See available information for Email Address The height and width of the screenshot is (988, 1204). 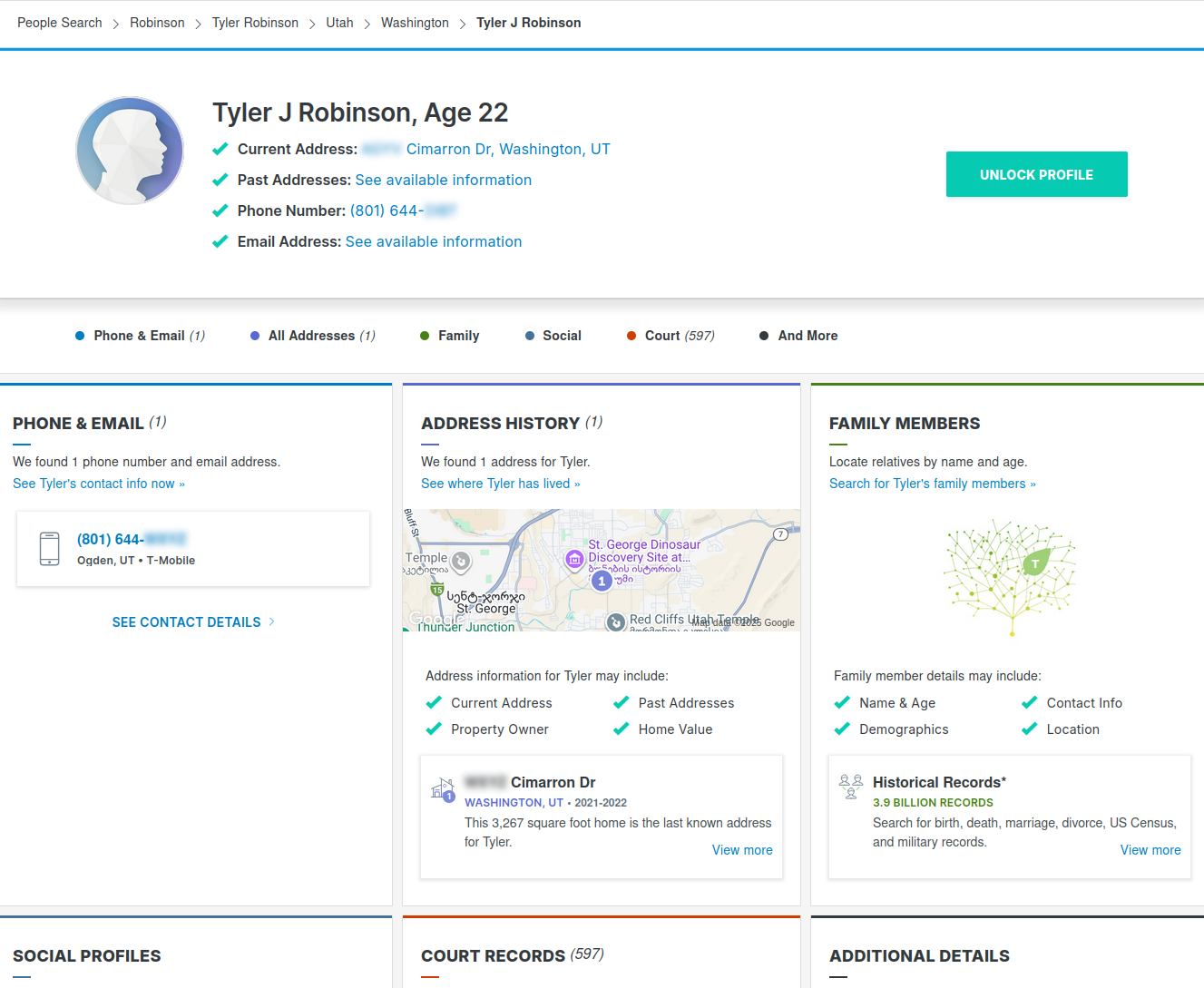pyautogui.click(x=434, y=241)
